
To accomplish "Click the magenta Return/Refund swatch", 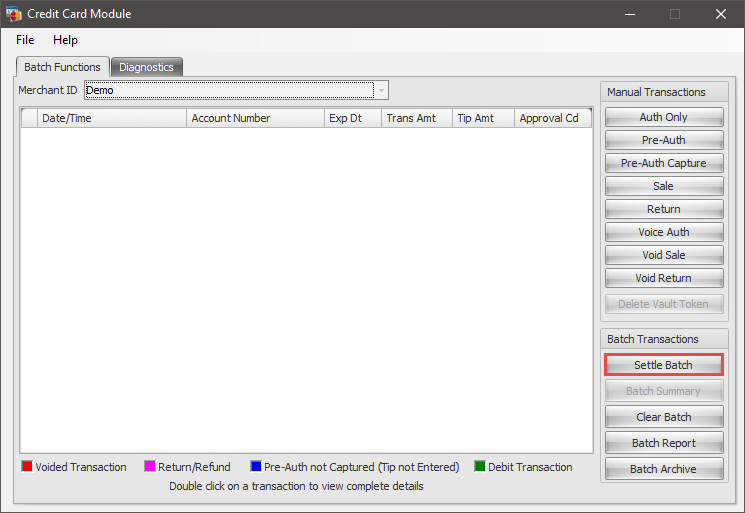I will 150,466.
